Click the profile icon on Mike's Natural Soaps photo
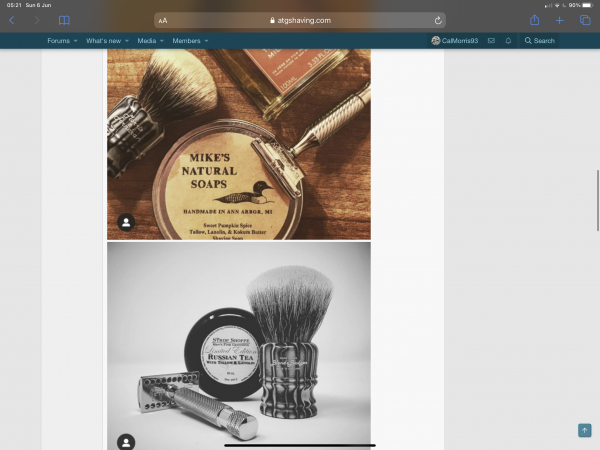The image size is (600, 450). click(x=126, y=222)
